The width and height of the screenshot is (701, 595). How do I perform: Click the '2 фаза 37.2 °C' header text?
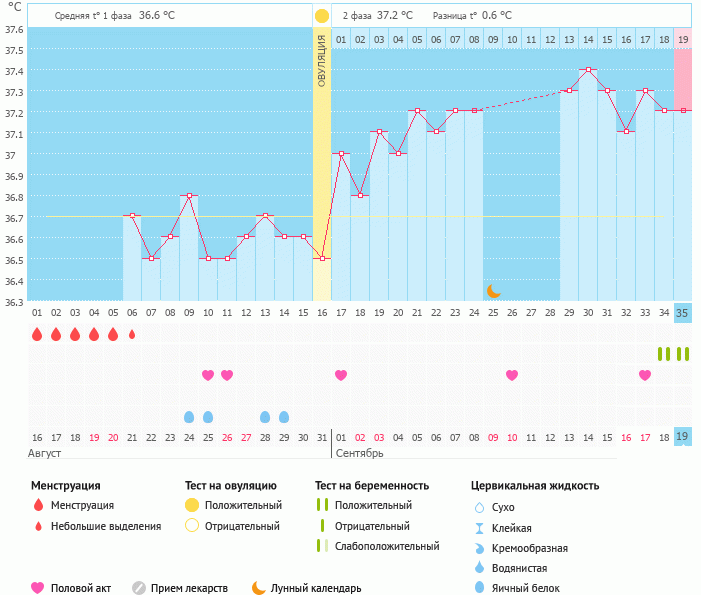click(x=377, y=16)
